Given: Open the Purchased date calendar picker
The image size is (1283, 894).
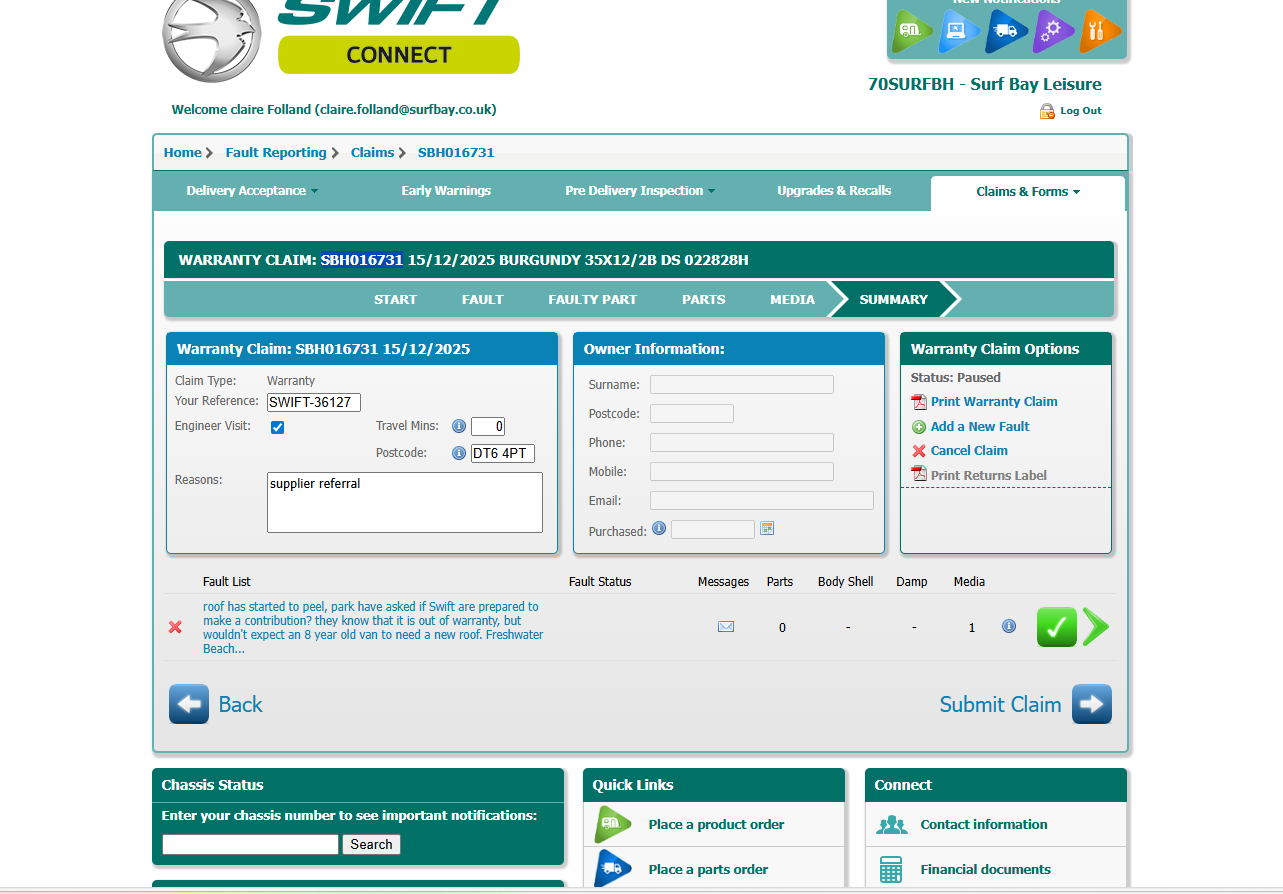Looking at the screenshot, I should click(767, 528).
